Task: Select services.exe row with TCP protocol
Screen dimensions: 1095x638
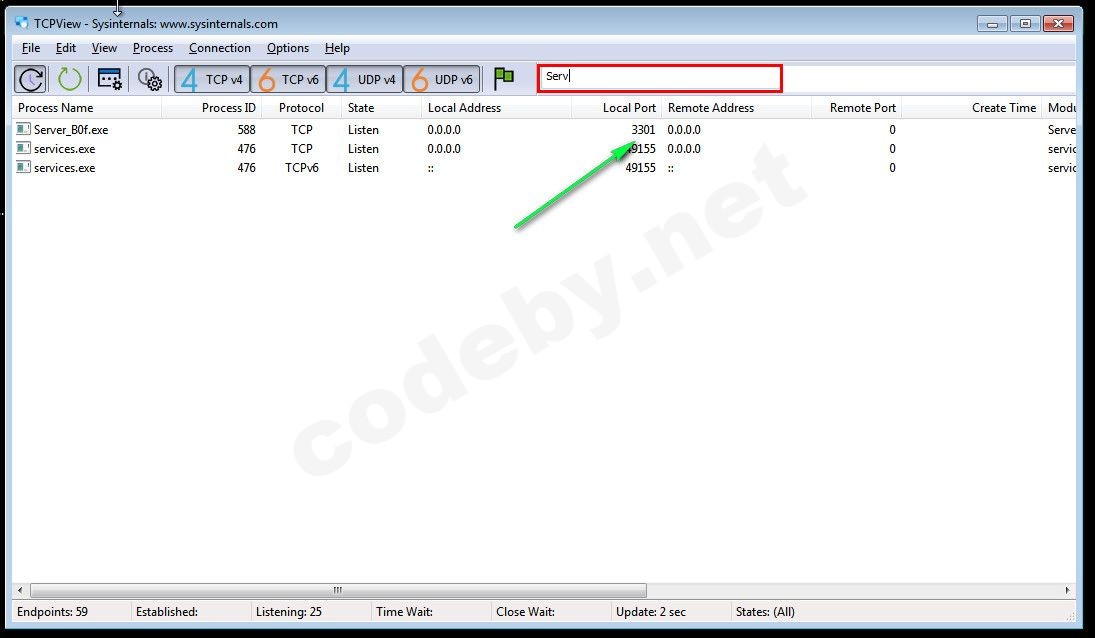Action: 544,149
